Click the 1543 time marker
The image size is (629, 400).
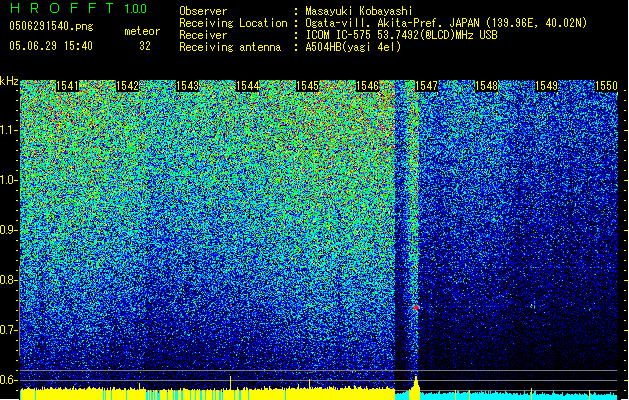pyautogui.click(x=187, y=86)
